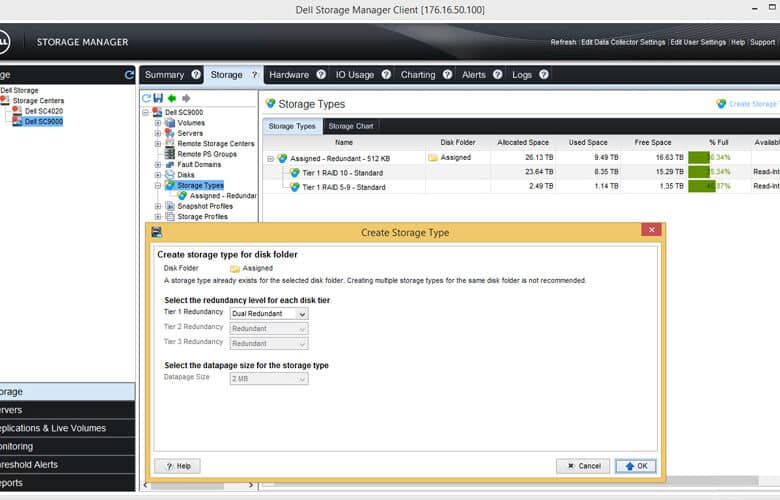This screenshot has height=500, width=780.
Task: Switch to the Alerts tab
Action: (x=474, y=75)
